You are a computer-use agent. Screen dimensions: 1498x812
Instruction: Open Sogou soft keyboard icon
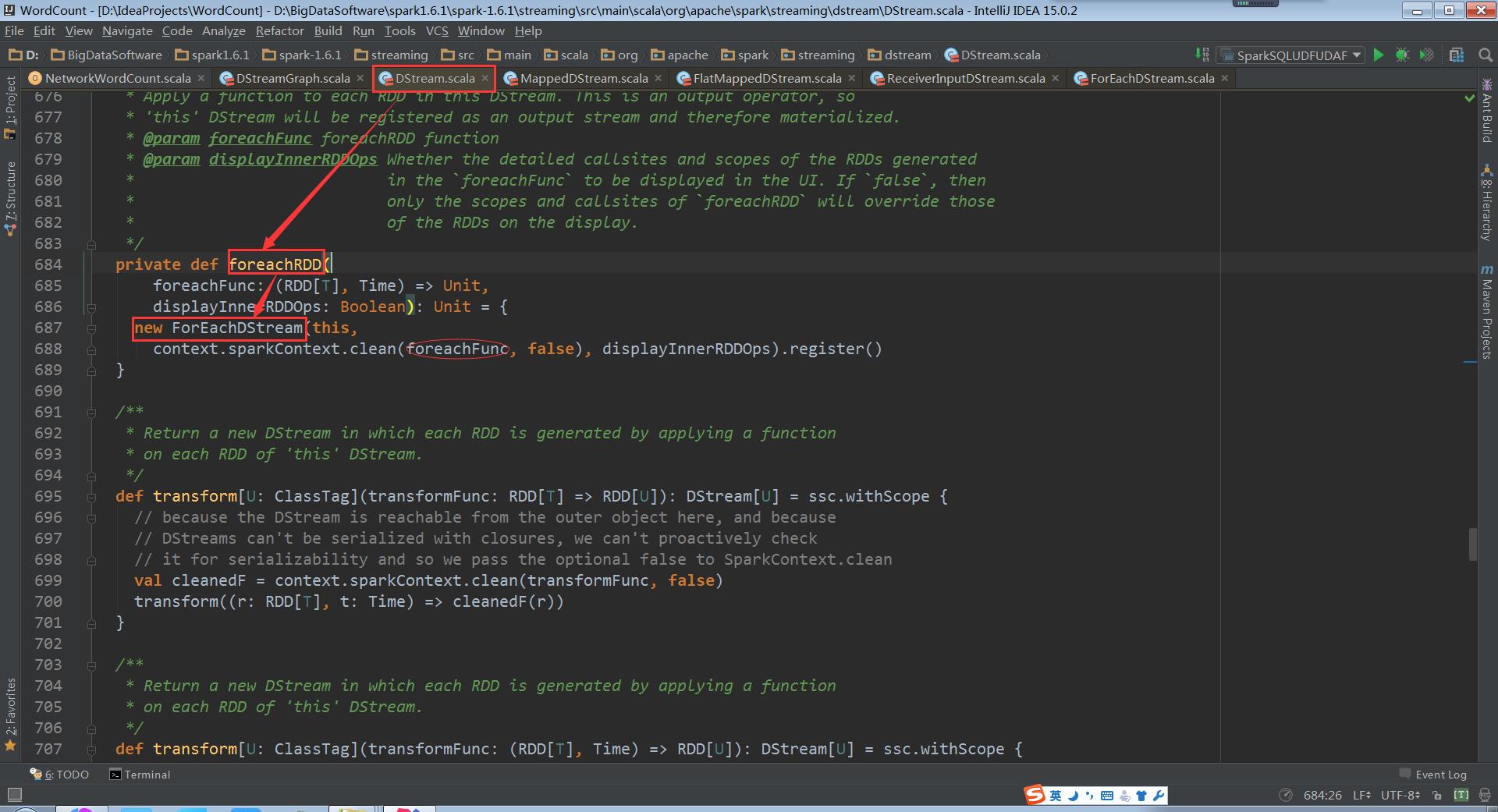pyautogui.click(x=1107, y=796)
